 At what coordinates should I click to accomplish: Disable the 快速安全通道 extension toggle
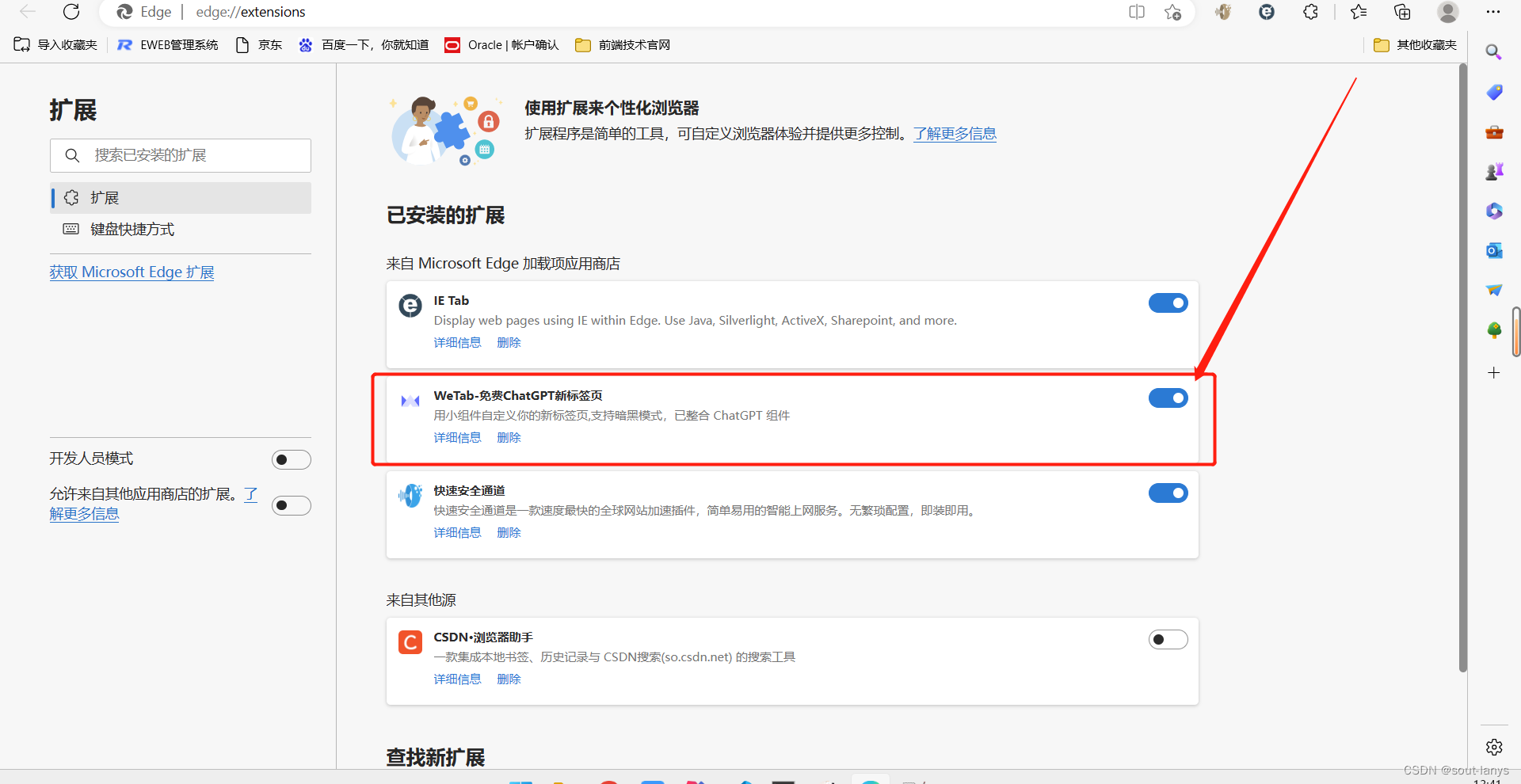(x=1168, y=493)
